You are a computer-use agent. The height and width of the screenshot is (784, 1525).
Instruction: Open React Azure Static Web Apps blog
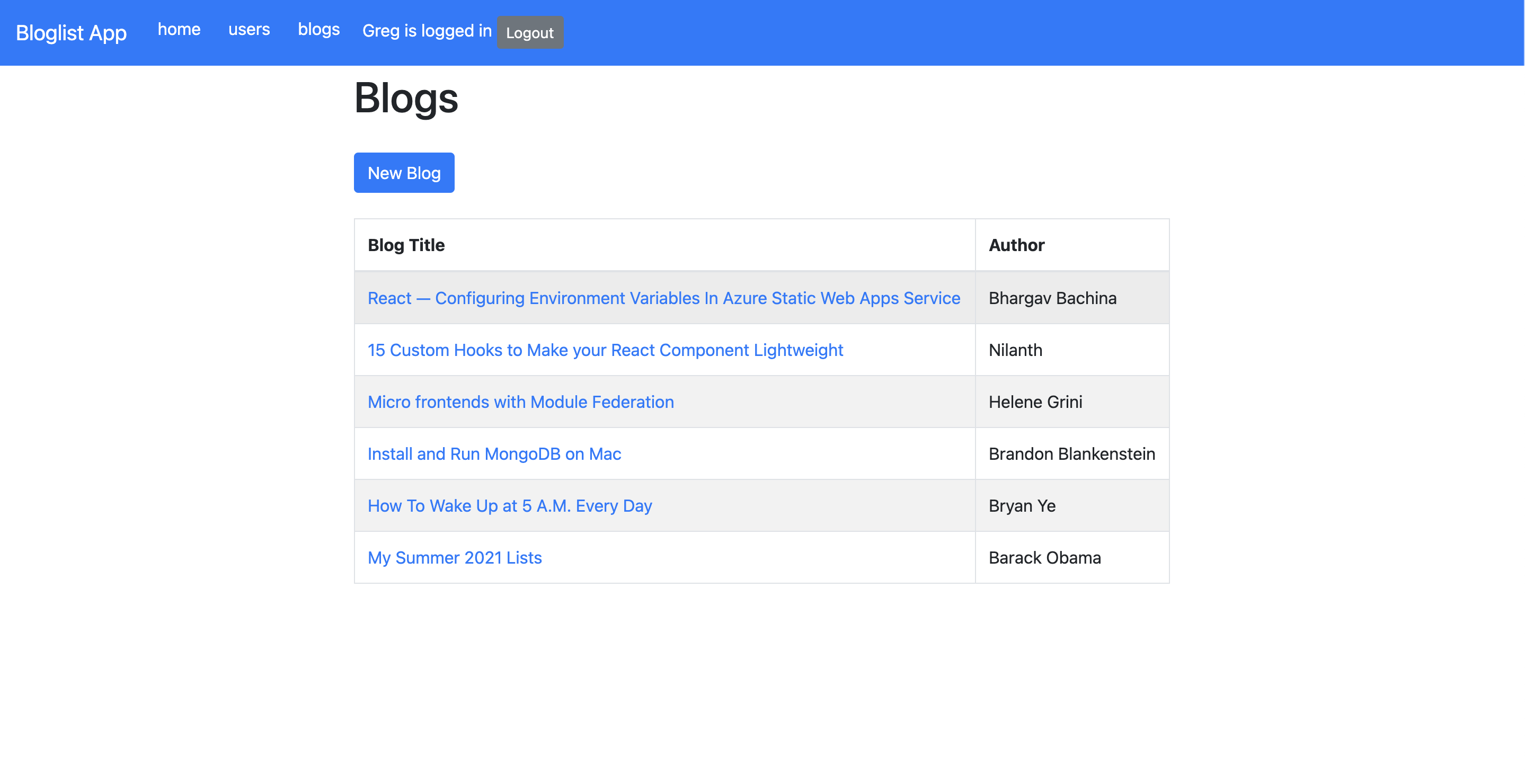tap(664, 297)
